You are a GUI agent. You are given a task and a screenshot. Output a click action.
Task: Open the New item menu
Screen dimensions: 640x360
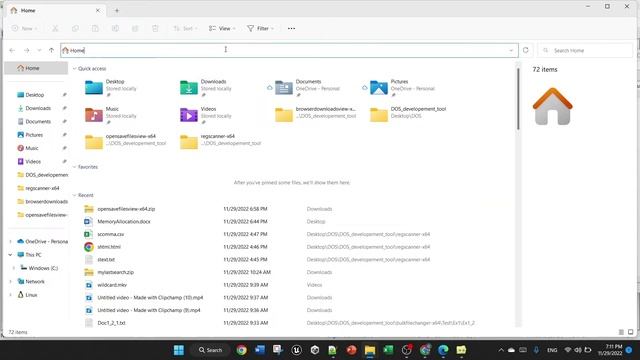[24, 29]
